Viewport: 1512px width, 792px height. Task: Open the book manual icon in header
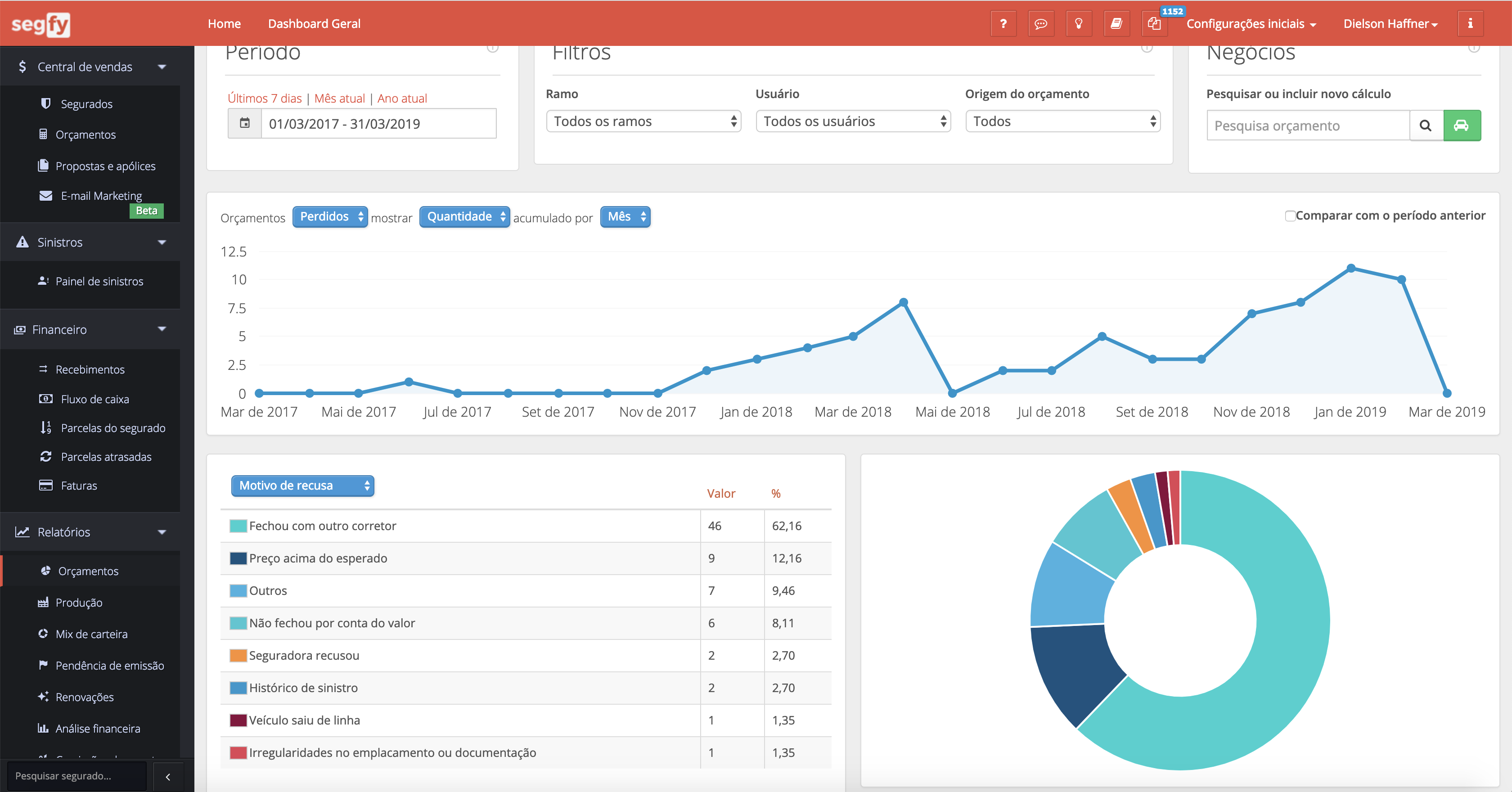[1116, 24]
